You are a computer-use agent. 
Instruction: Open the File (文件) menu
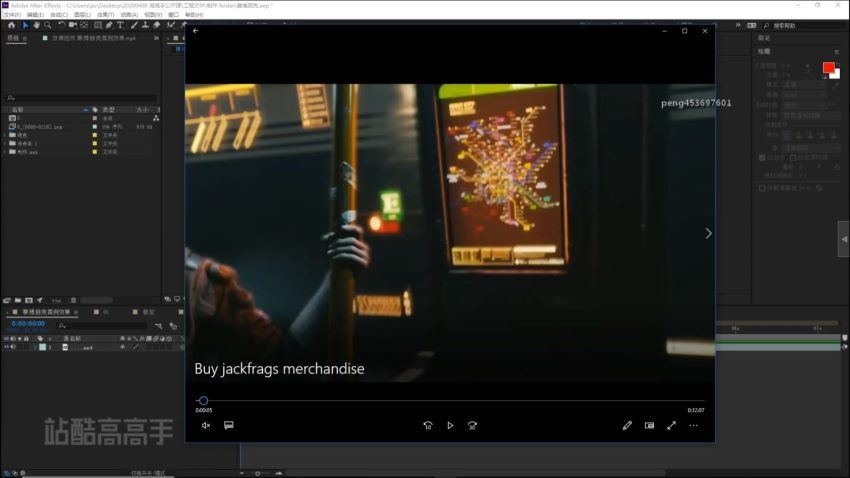pyautogui.click(x=10, y=15)
